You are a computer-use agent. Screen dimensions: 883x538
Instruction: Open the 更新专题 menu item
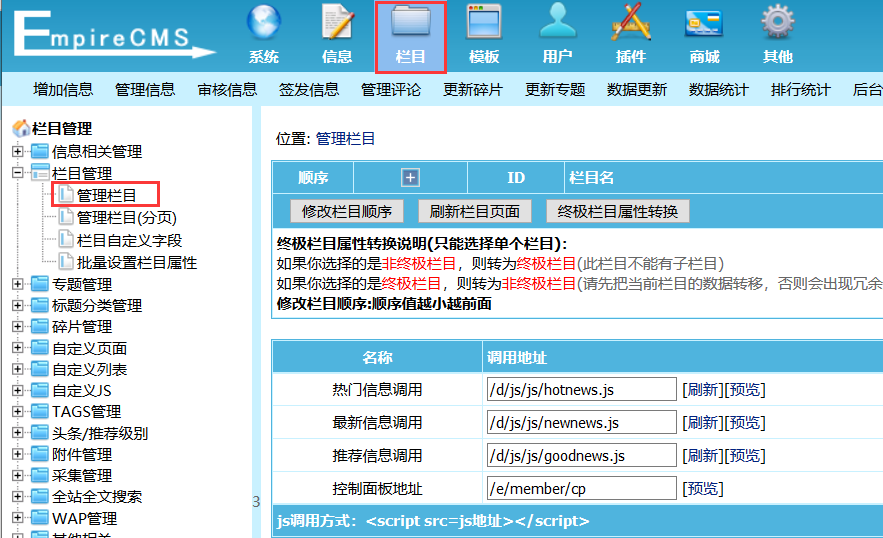click(555, 90)
